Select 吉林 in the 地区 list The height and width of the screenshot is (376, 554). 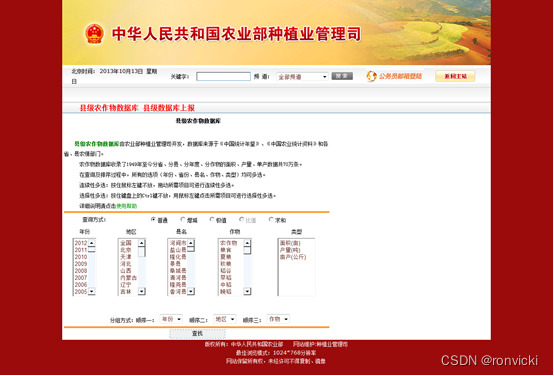[126, 292]
